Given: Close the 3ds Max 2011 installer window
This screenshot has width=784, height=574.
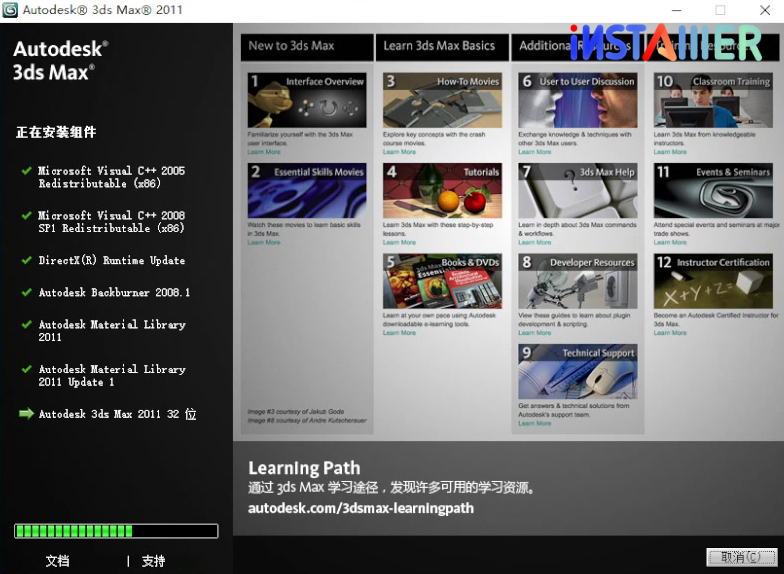Looking at the screenshot, I should pyautogui.click(x=764, y=10).
